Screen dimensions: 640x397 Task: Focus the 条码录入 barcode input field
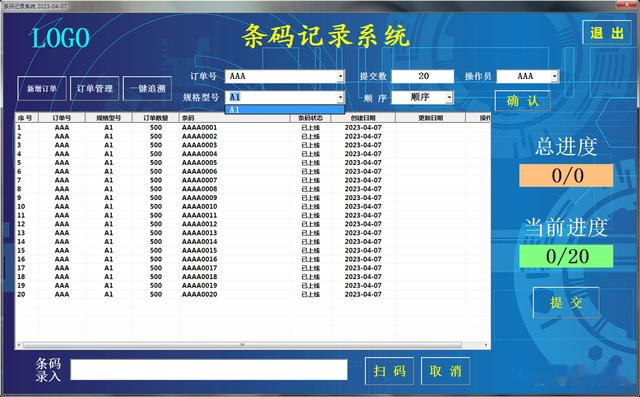coord(209,370)
